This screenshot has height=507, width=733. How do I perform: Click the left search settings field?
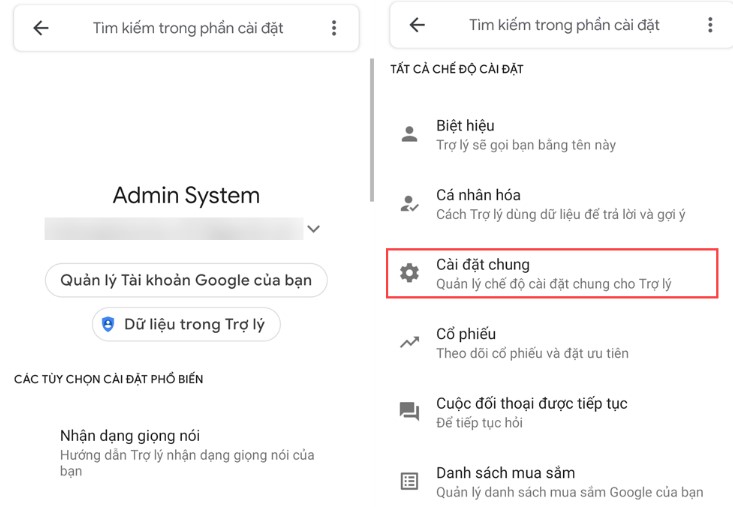click(x=188, y=28)
